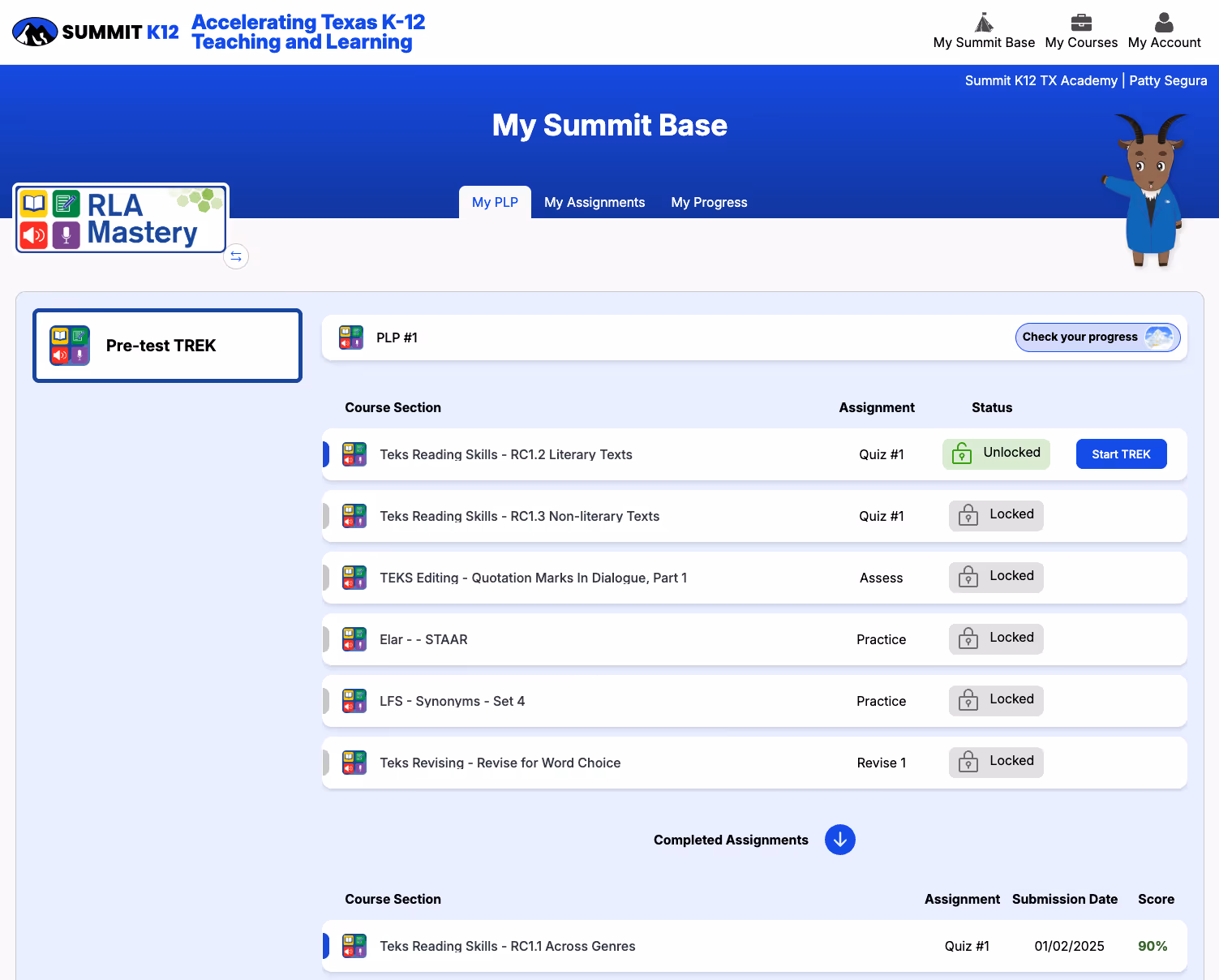Click Teks Reading Skills - RC1.3 Non-literary Texts
This screenshot has height=980, width=1219.
tap(519, 516)
